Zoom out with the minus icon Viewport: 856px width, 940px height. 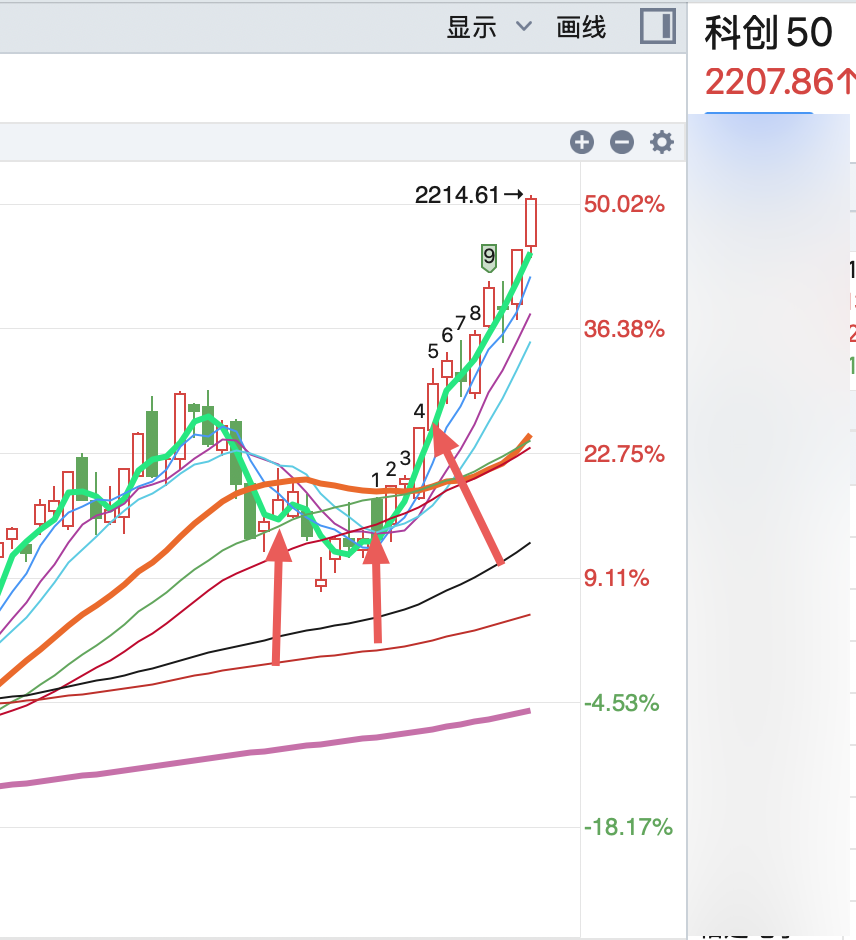click(x=622, y=142)
